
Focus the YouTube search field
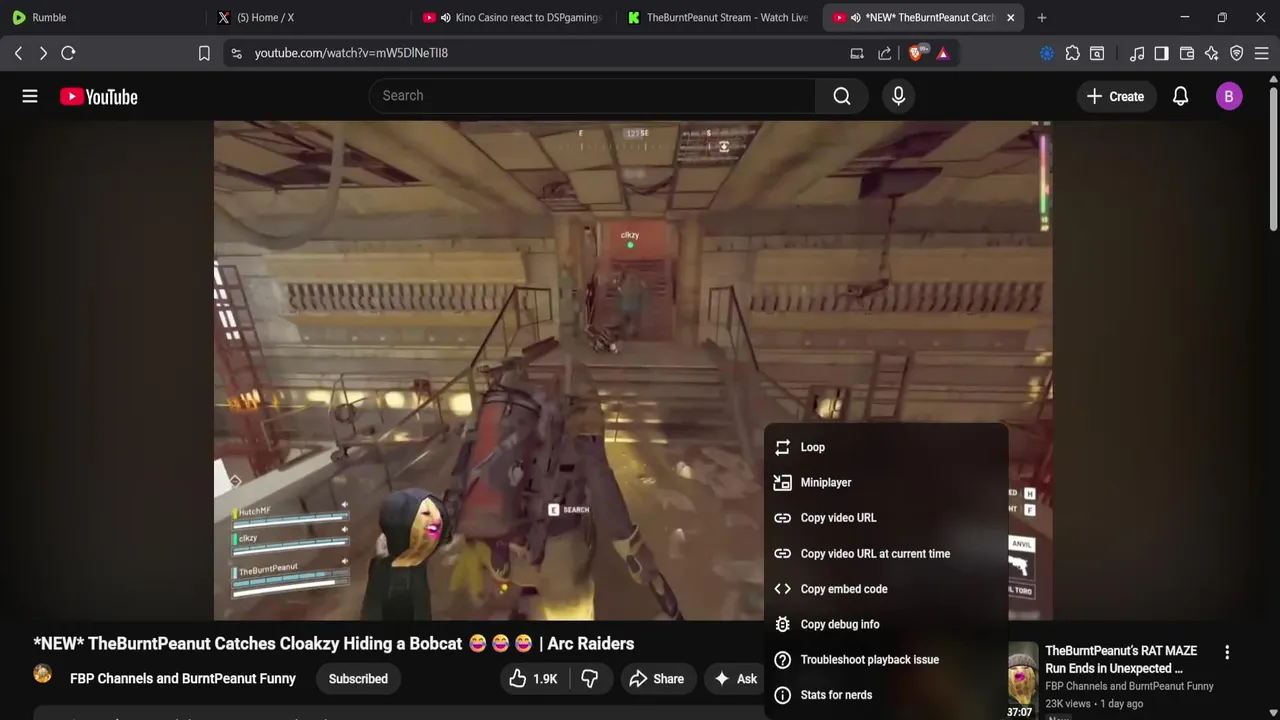click(x=591, y=95)
